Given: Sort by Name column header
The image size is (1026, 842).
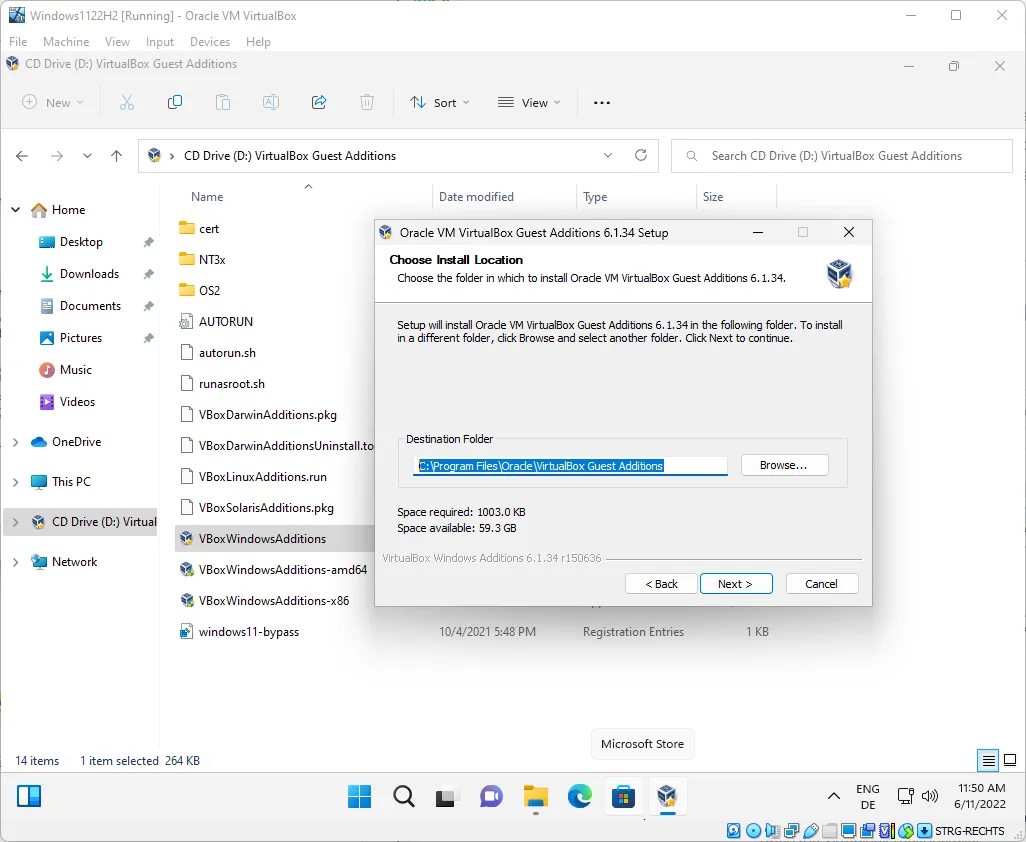Looking at the screenshot, I should [207, 196].
